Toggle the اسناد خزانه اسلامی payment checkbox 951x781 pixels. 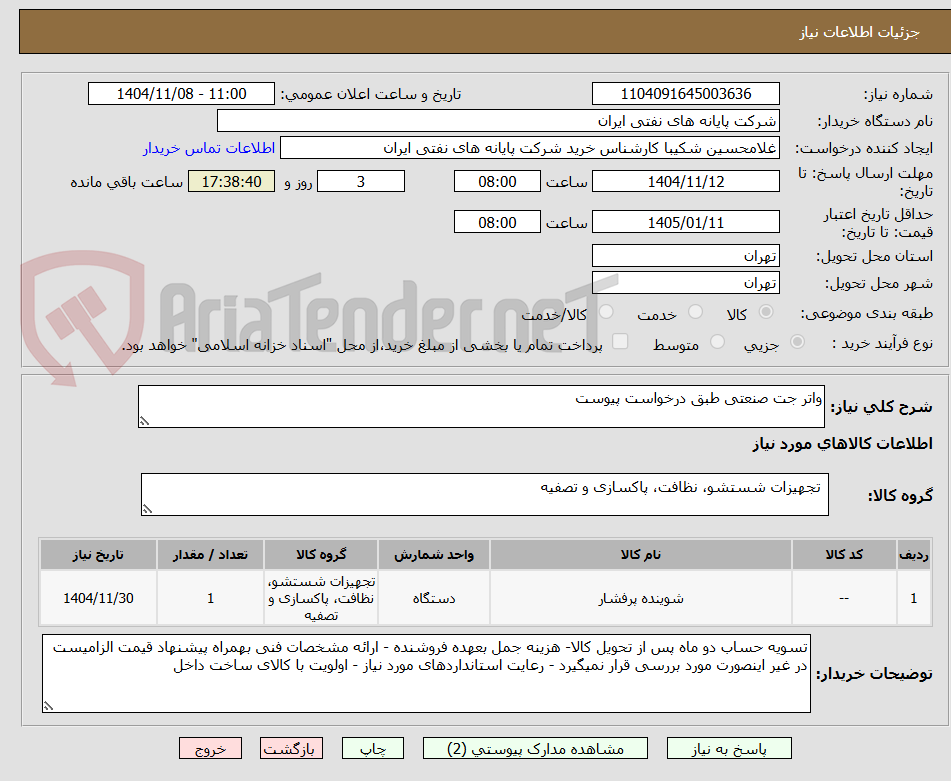pos(619,341)
